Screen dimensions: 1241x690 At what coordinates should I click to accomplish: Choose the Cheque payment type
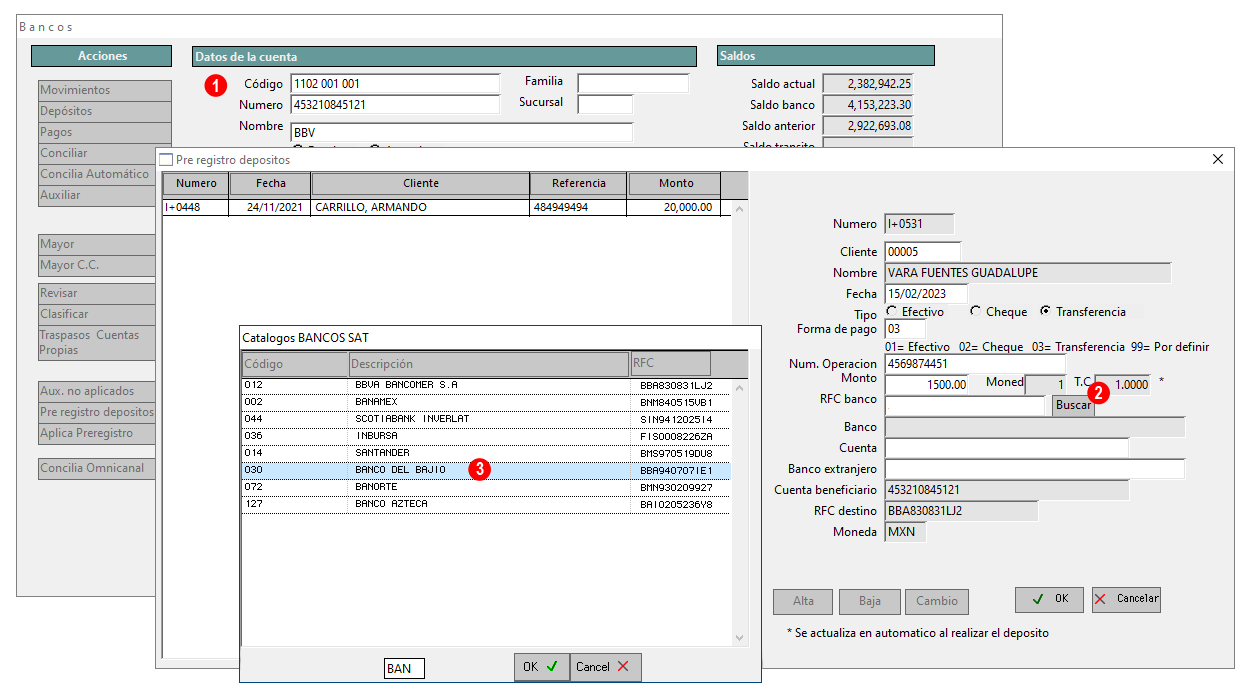[975, 311]
